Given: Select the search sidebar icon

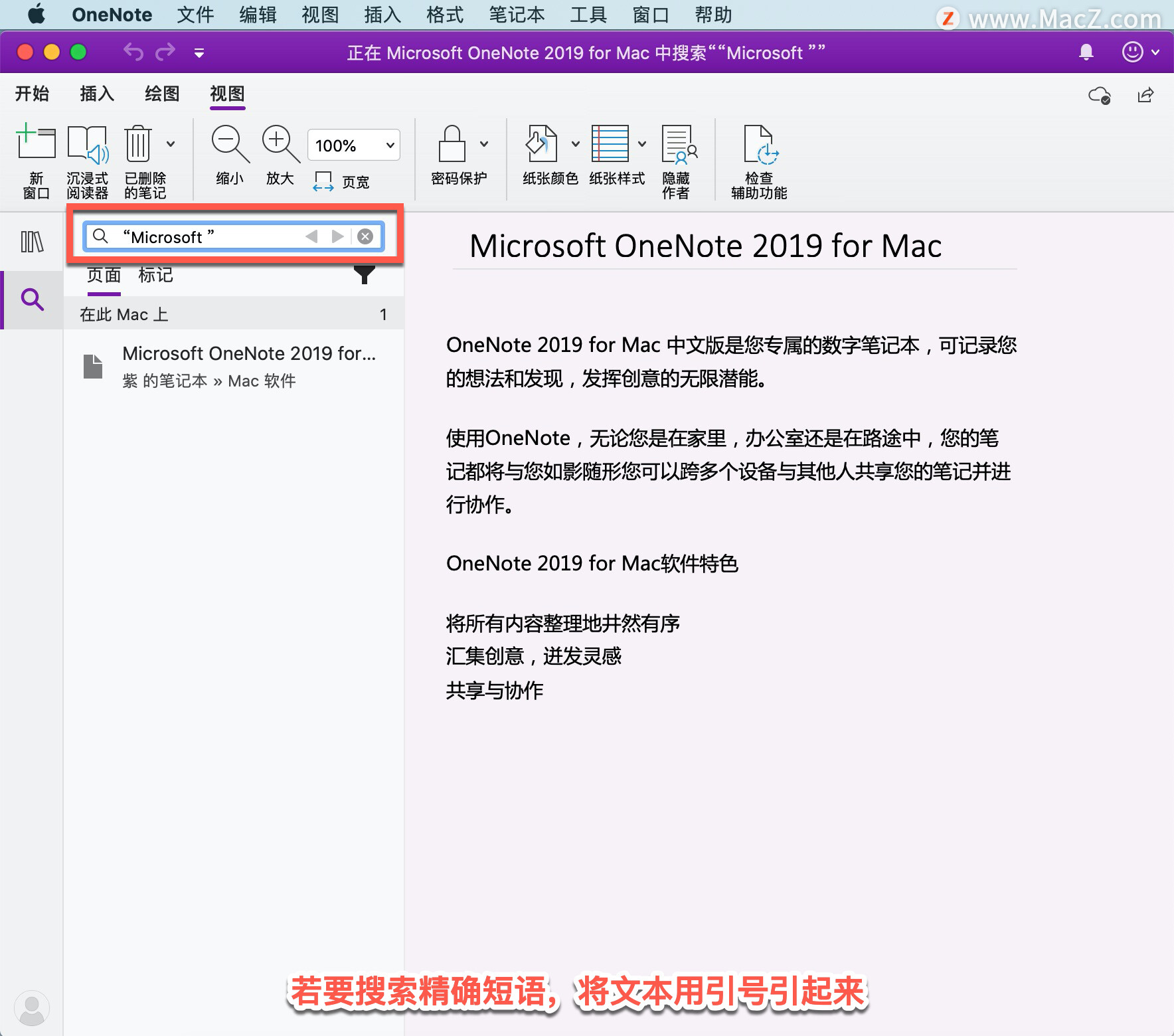Looking at the screenshot, I should pyautogui.click(x=32, y=300).
